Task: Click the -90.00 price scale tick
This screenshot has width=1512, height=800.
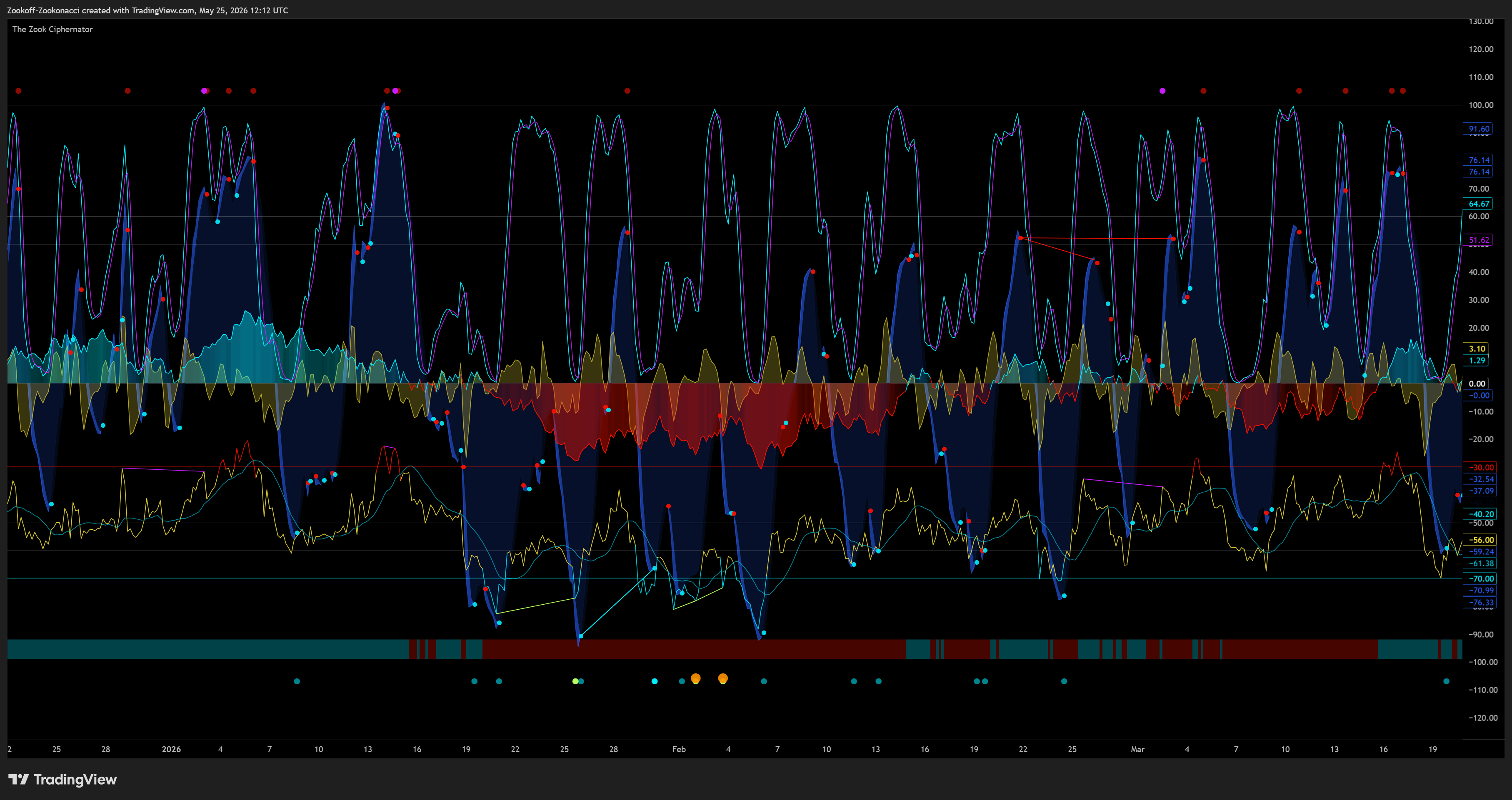Action: (x=1481, y=634)
